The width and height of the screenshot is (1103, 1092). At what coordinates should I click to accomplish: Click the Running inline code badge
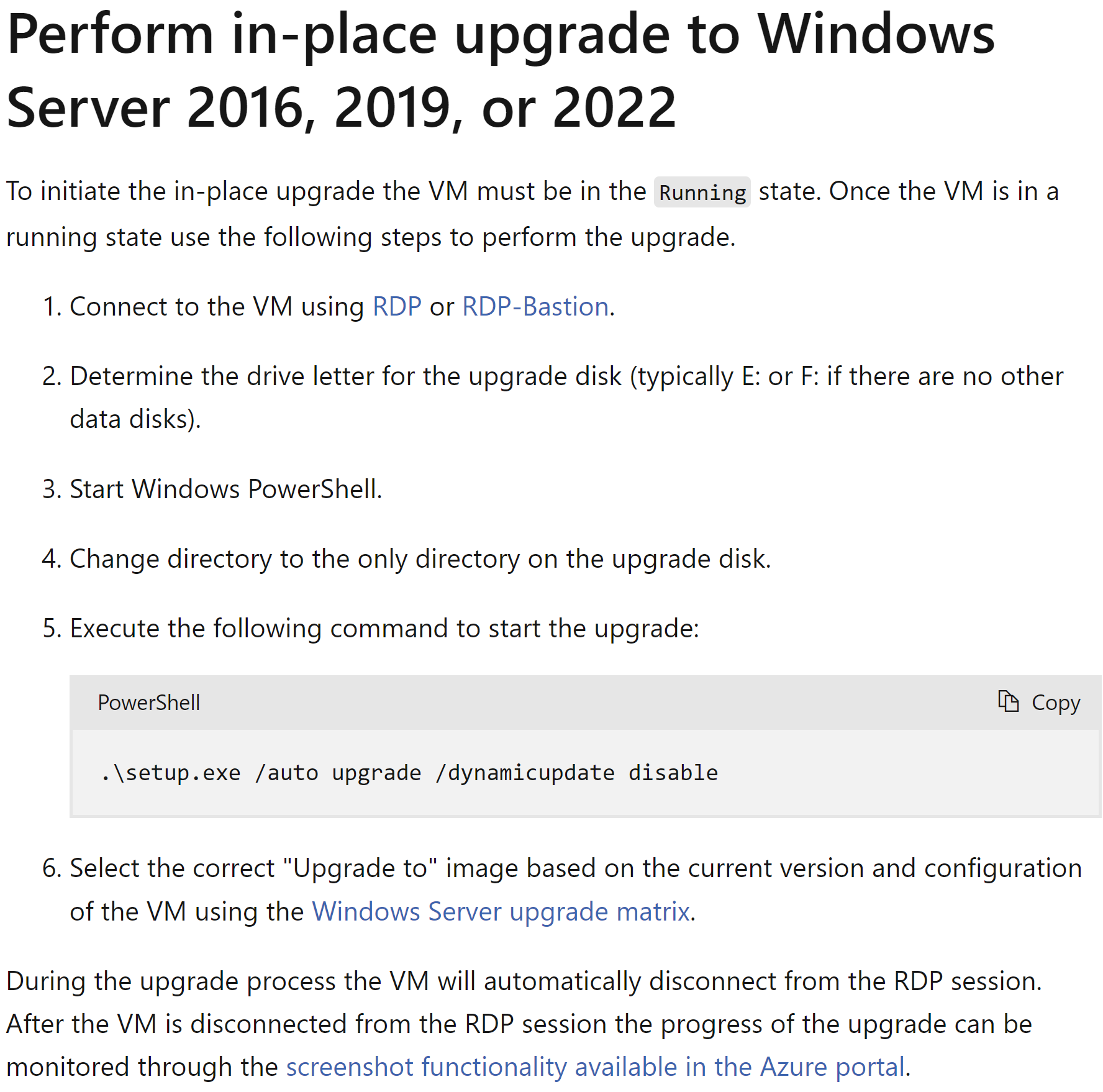pos(702,192)
